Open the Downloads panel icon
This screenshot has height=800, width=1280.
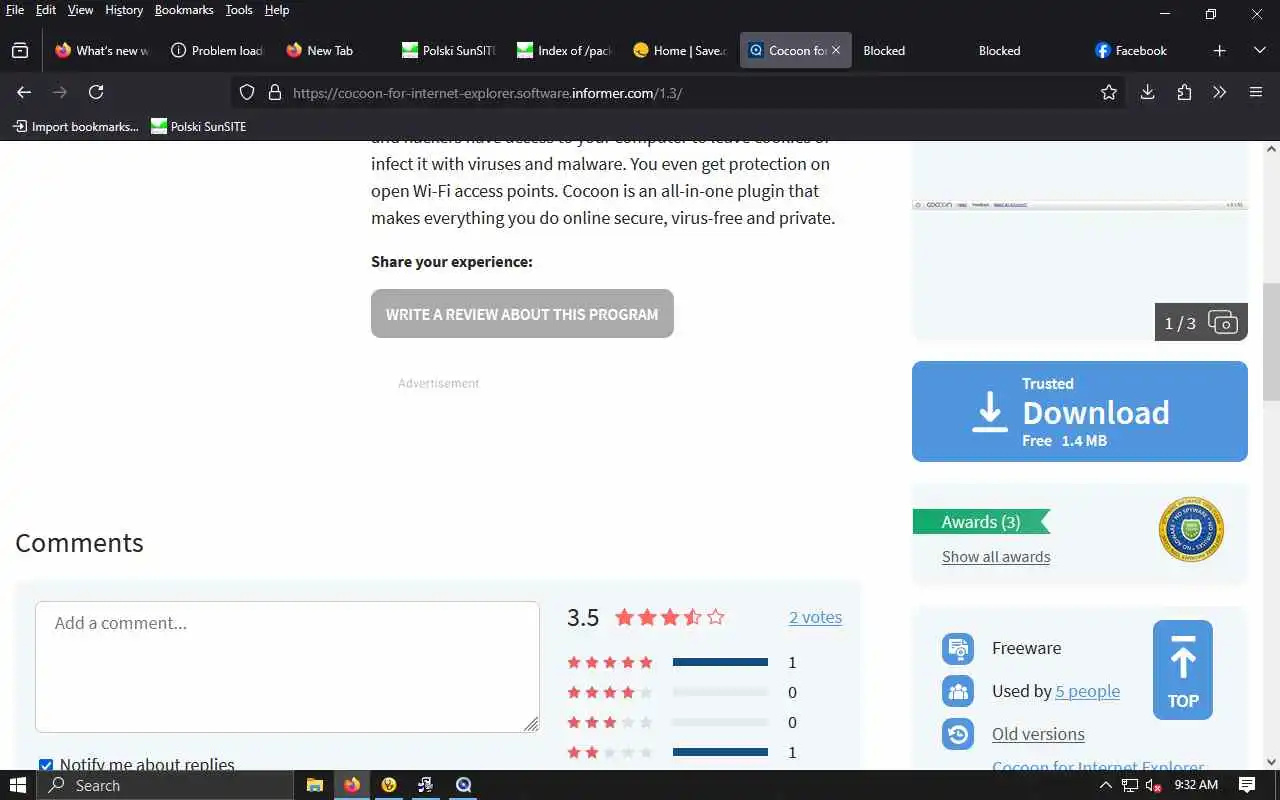point(1148,92)
